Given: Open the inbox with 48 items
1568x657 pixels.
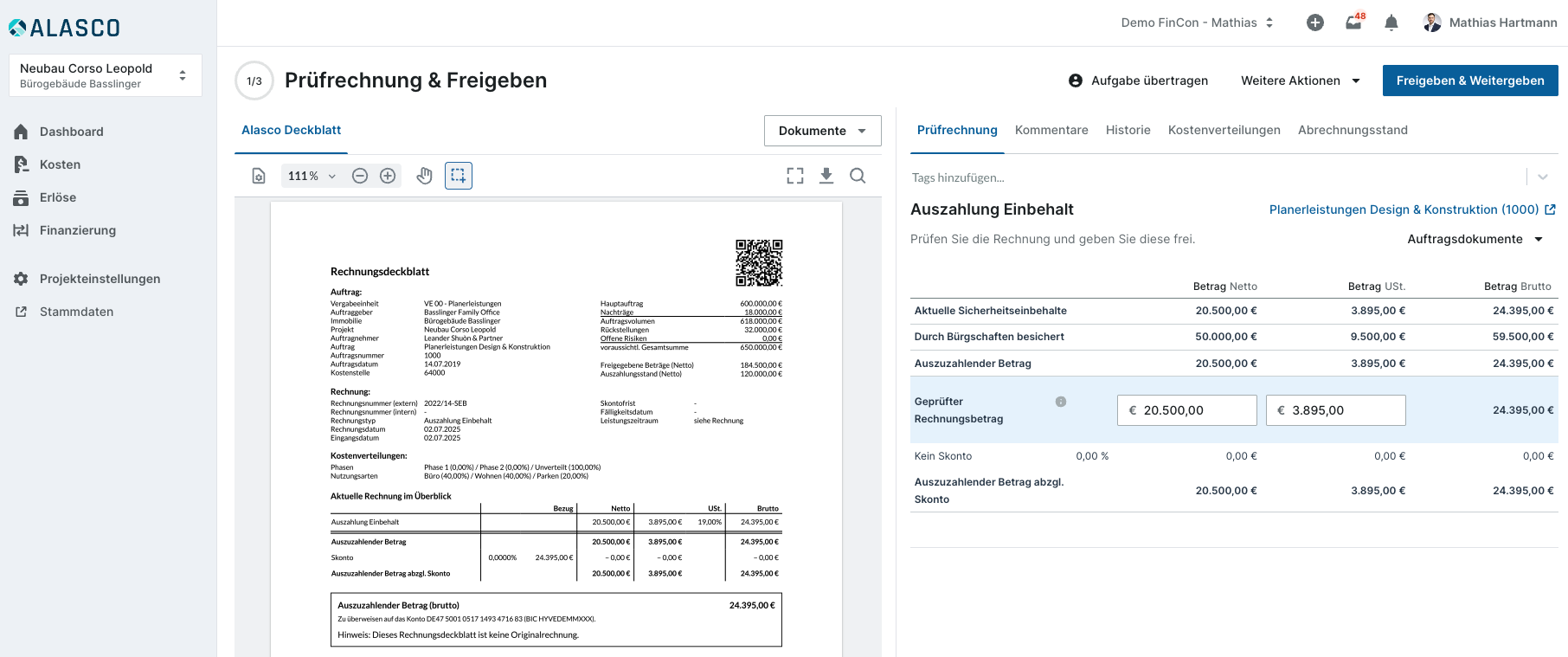Looking at the screenshot, I should click(1353, 23).
